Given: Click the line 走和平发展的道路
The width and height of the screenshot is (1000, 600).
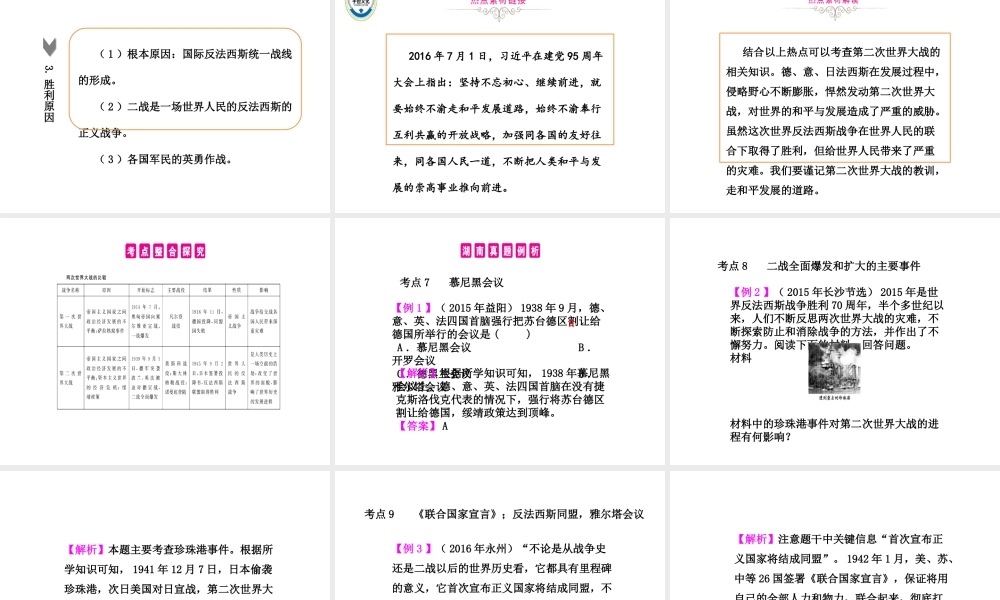Looking at the screenshot, I should 773,191.
